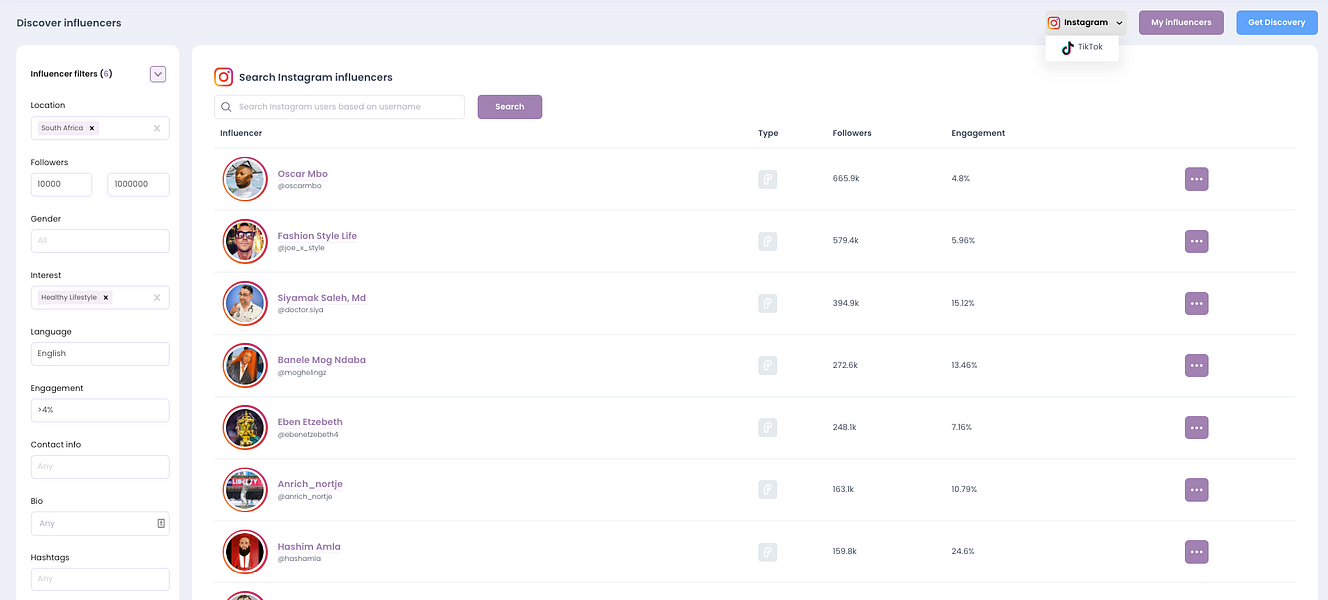The image size is (1328, 600).
Task: Collapse the Influencer filters panel
Action: (158, 74)
